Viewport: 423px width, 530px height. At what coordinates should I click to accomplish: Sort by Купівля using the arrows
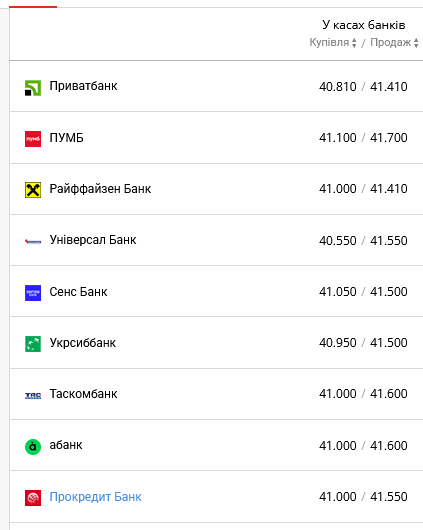354,43
